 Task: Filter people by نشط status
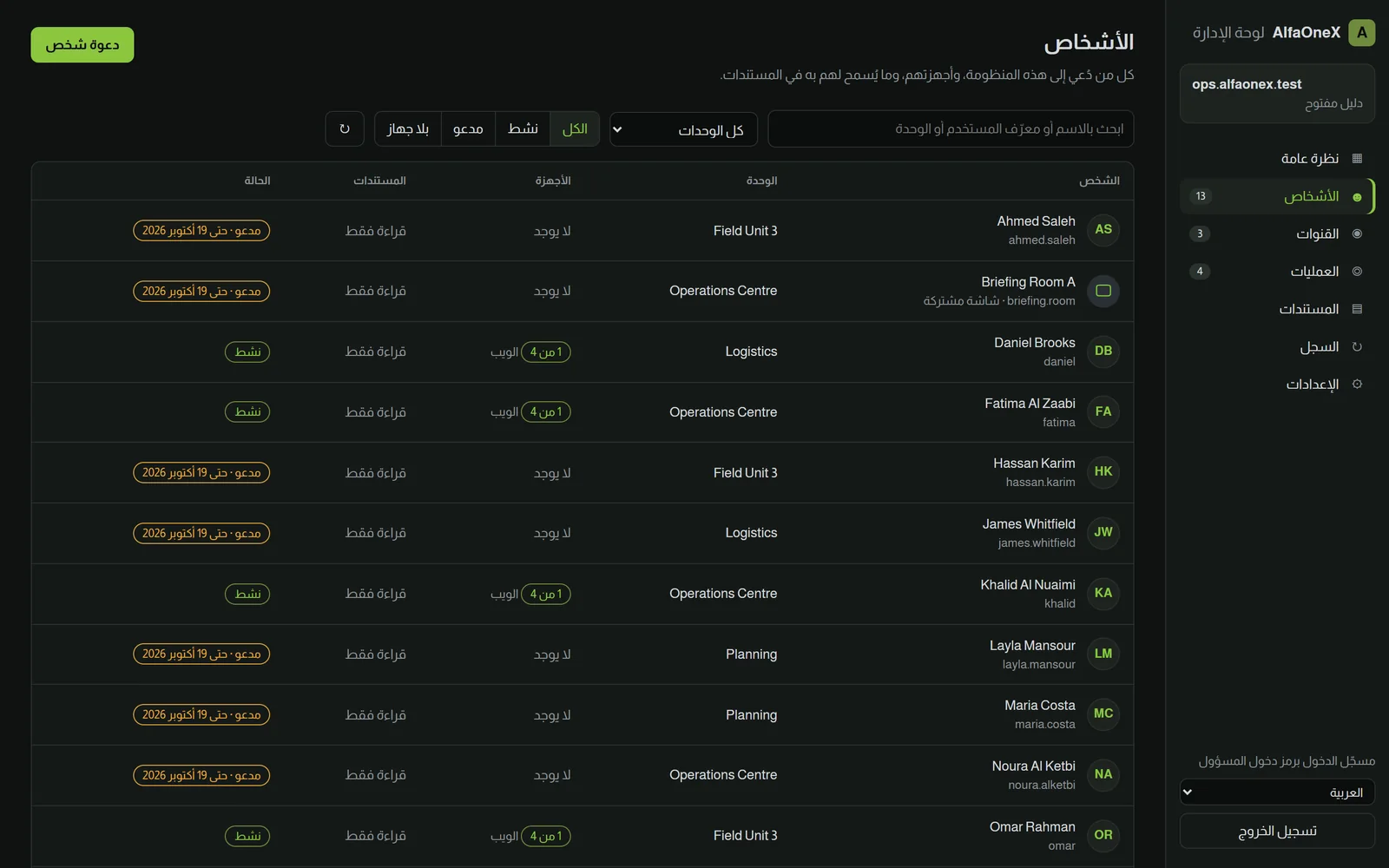(x=523, y=128)
